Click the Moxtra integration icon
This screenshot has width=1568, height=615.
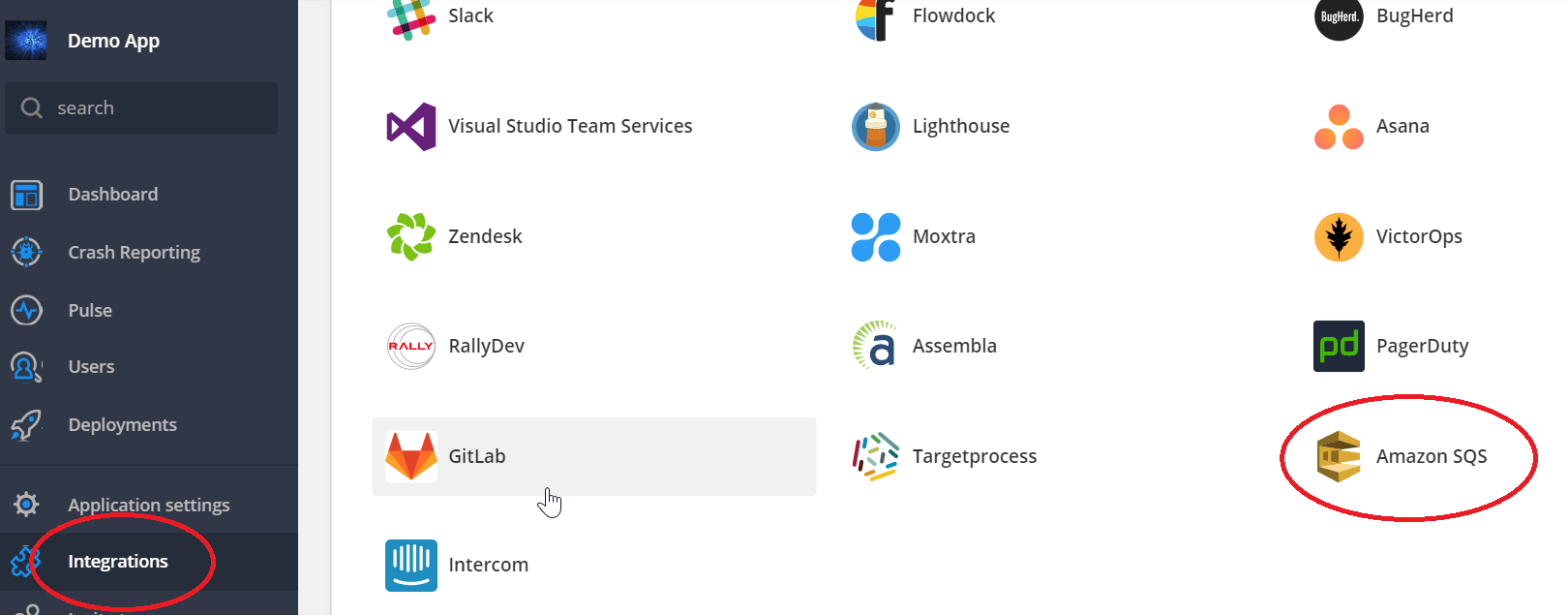click(x=876, y=235)
